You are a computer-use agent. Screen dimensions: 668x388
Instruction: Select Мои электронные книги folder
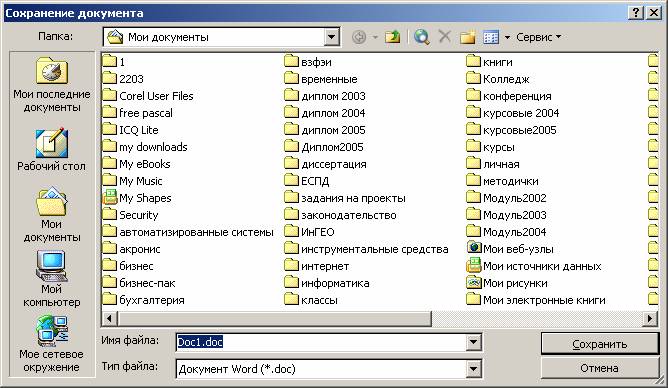coord(537,300)
